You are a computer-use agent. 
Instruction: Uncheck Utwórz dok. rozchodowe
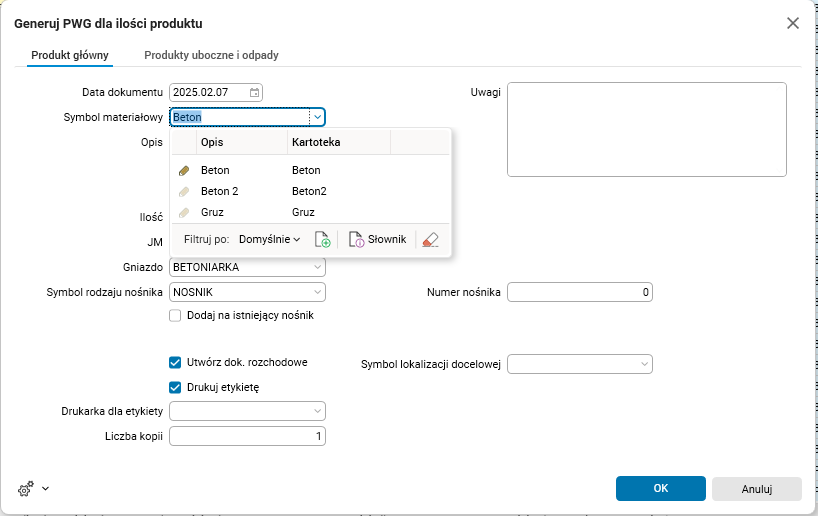point(176,362)
